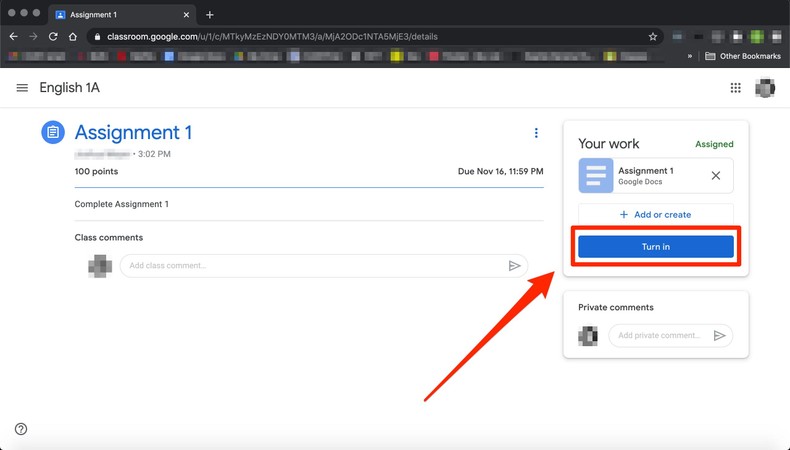
Task: Go to English 1A class page
Action: pyautogui.click(x=69, y=88)
